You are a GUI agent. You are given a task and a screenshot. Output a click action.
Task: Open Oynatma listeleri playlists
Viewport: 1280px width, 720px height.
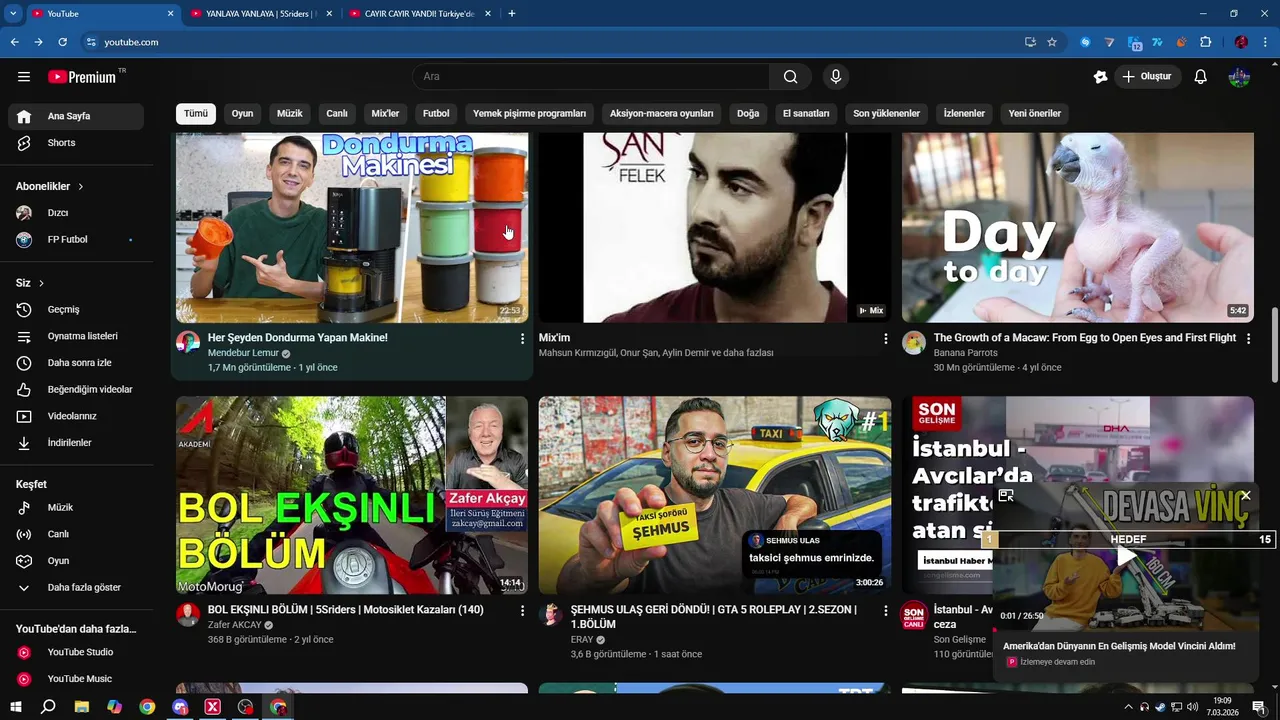click(76, 337)
